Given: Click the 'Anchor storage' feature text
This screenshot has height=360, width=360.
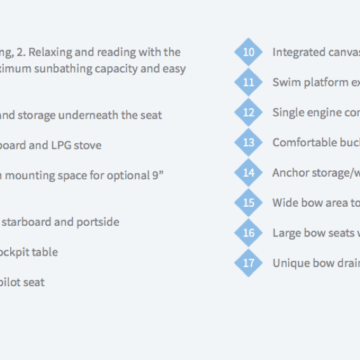Looking at the screenshot, I should pyautogui.click(x=316, y=173).
